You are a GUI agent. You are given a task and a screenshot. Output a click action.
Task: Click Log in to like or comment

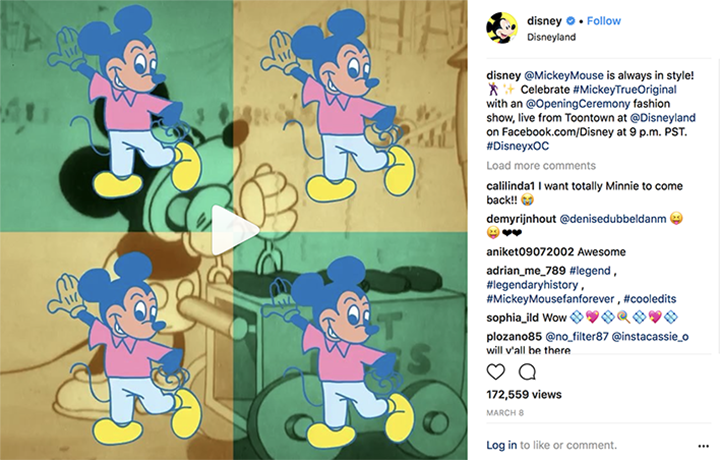coord(501,445)
